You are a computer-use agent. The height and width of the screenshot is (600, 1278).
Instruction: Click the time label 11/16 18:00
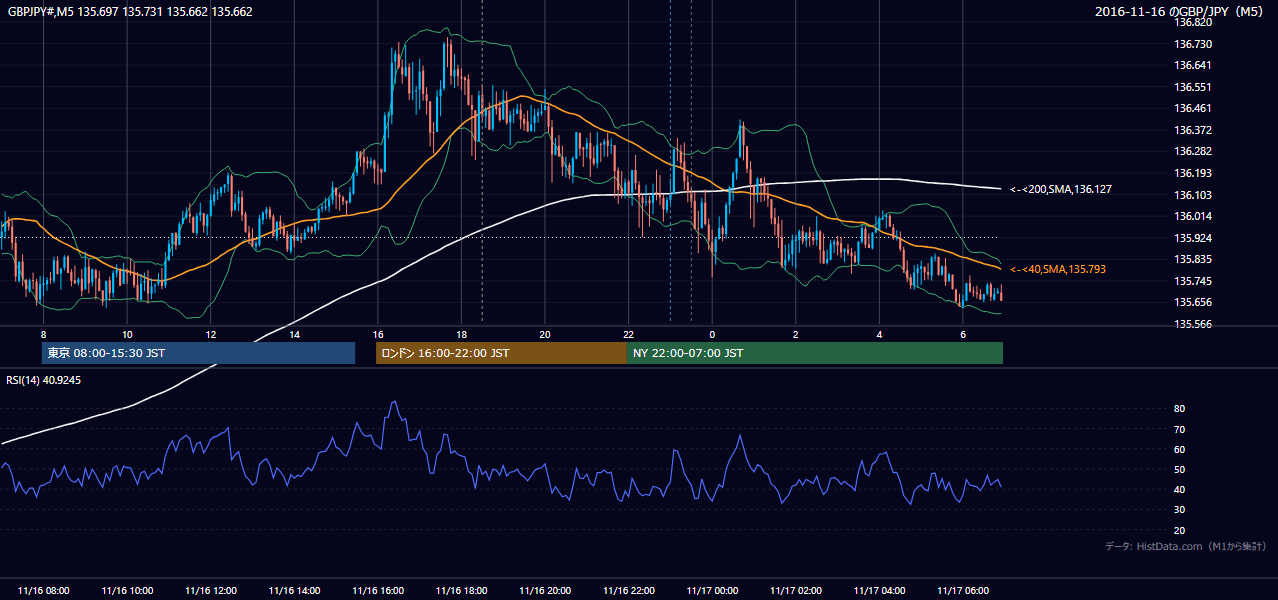click(x=461, y=591)
